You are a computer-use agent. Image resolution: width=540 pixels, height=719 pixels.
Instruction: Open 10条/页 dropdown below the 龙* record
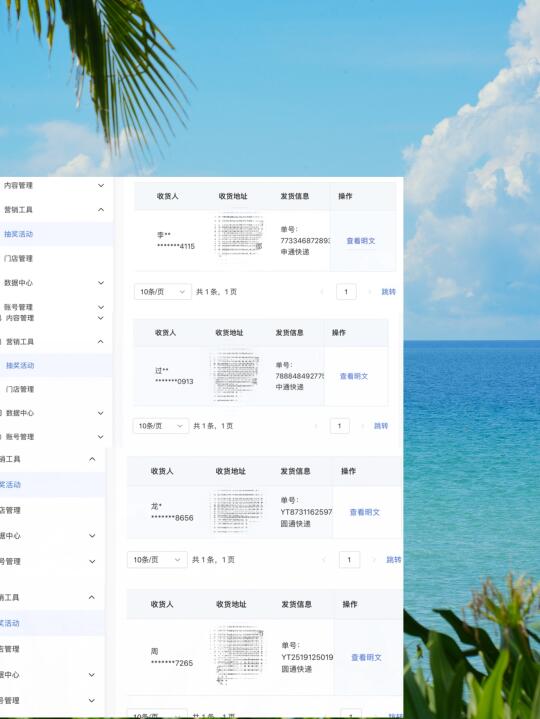tap(157, 560)
